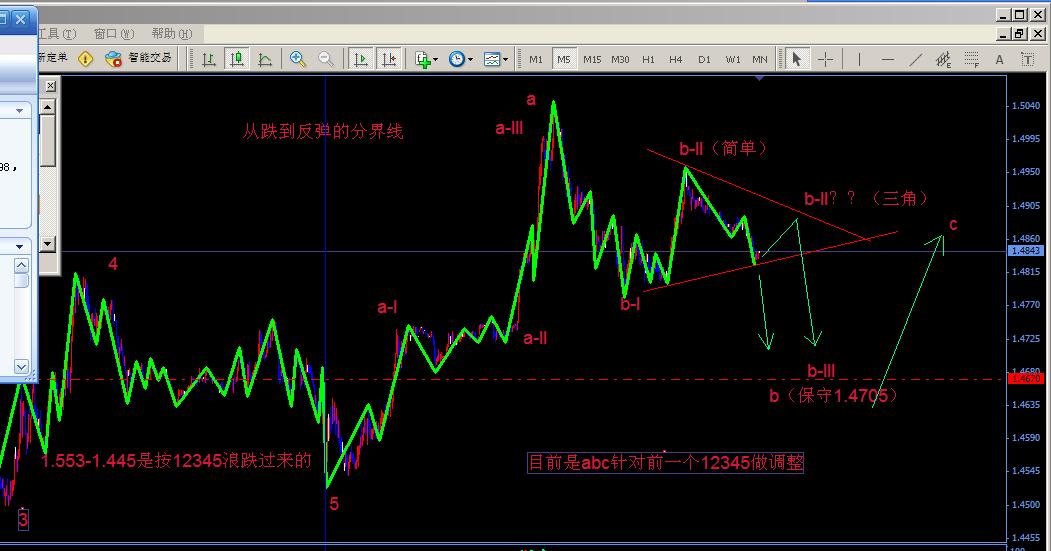Toggle chart shift from right border
Viewport: 1051px width, 551px height.
pyautogui.click(x=389, y=59)
